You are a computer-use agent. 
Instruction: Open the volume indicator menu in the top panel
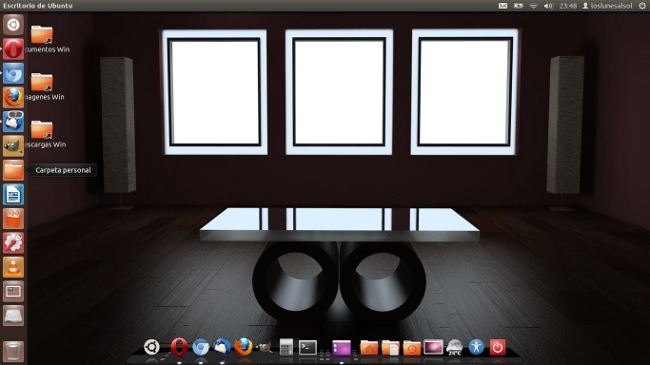point(548,6)
